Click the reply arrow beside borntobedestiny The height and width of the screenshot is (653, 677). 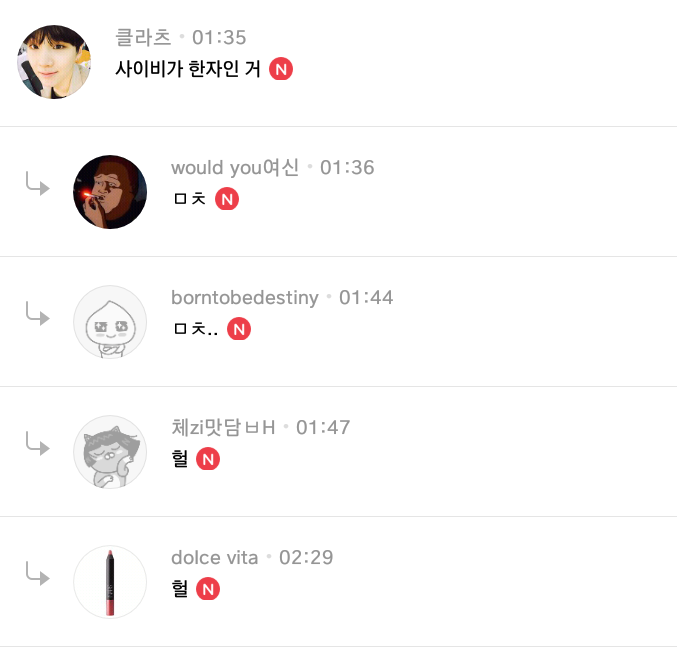point(37,314)
